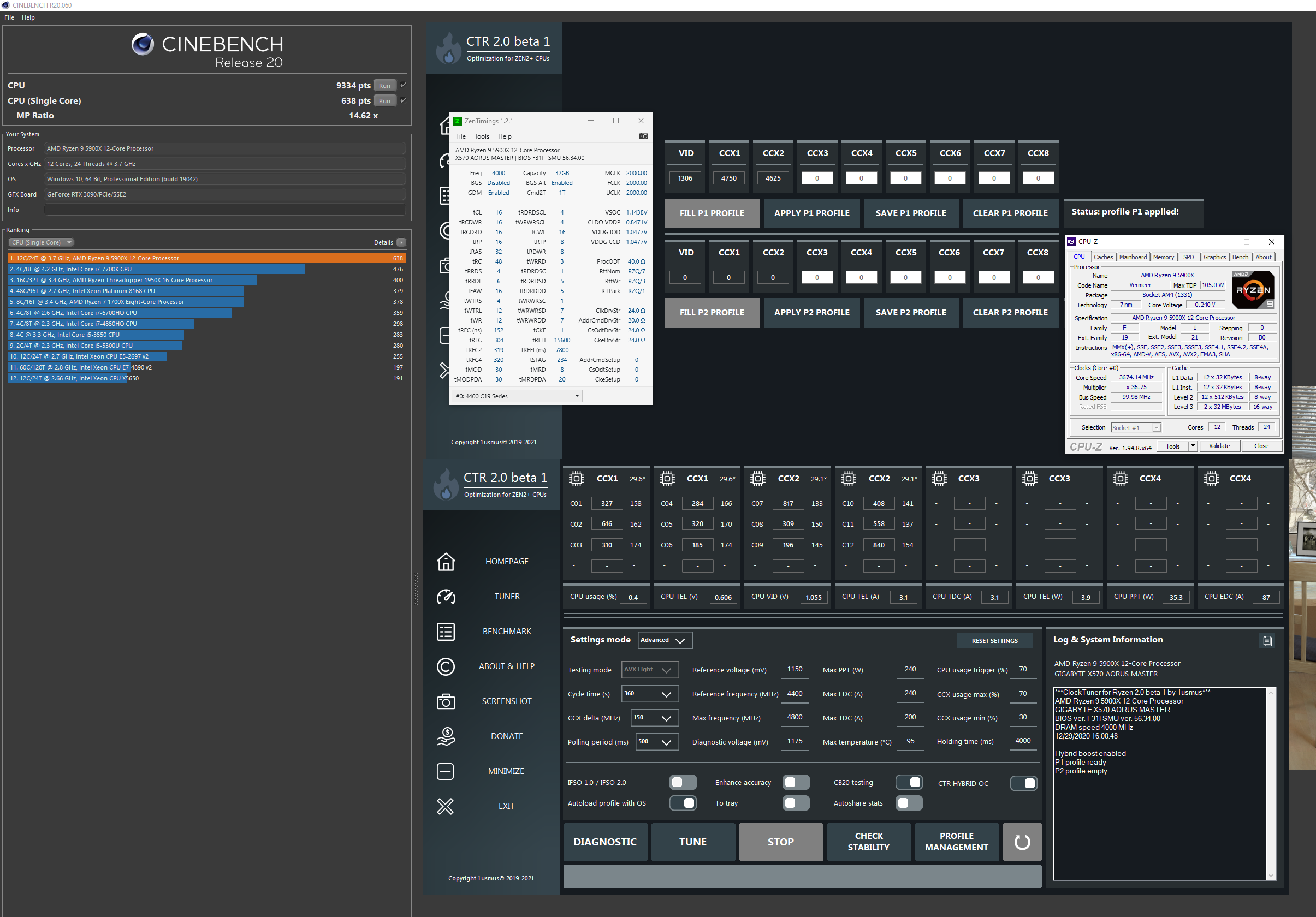Click the first CCX3 chip icon
This screenshot has width=1316, height=917.
click(938, 478)
